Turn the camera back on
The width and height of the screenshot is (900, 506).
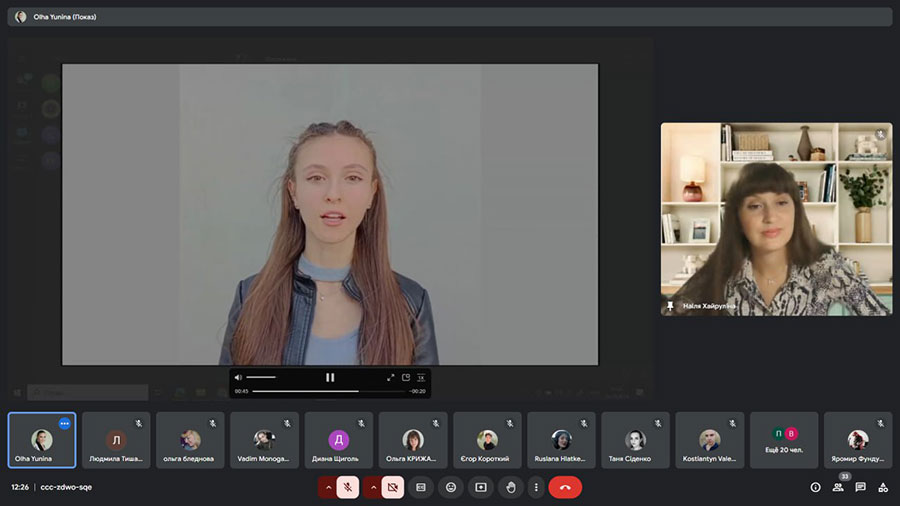[393, 487]
